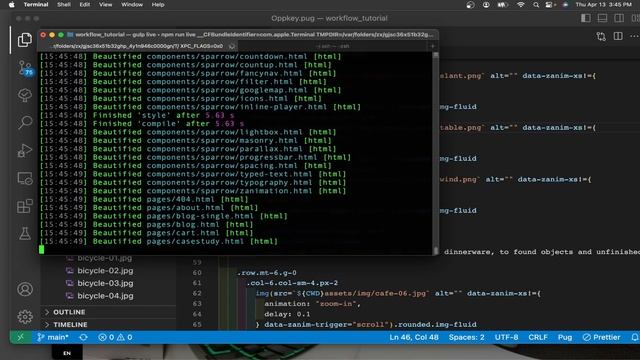Add a new Terminal tab with plus
Viewport: 640px width, 360px height.
(x=433, y=46)
